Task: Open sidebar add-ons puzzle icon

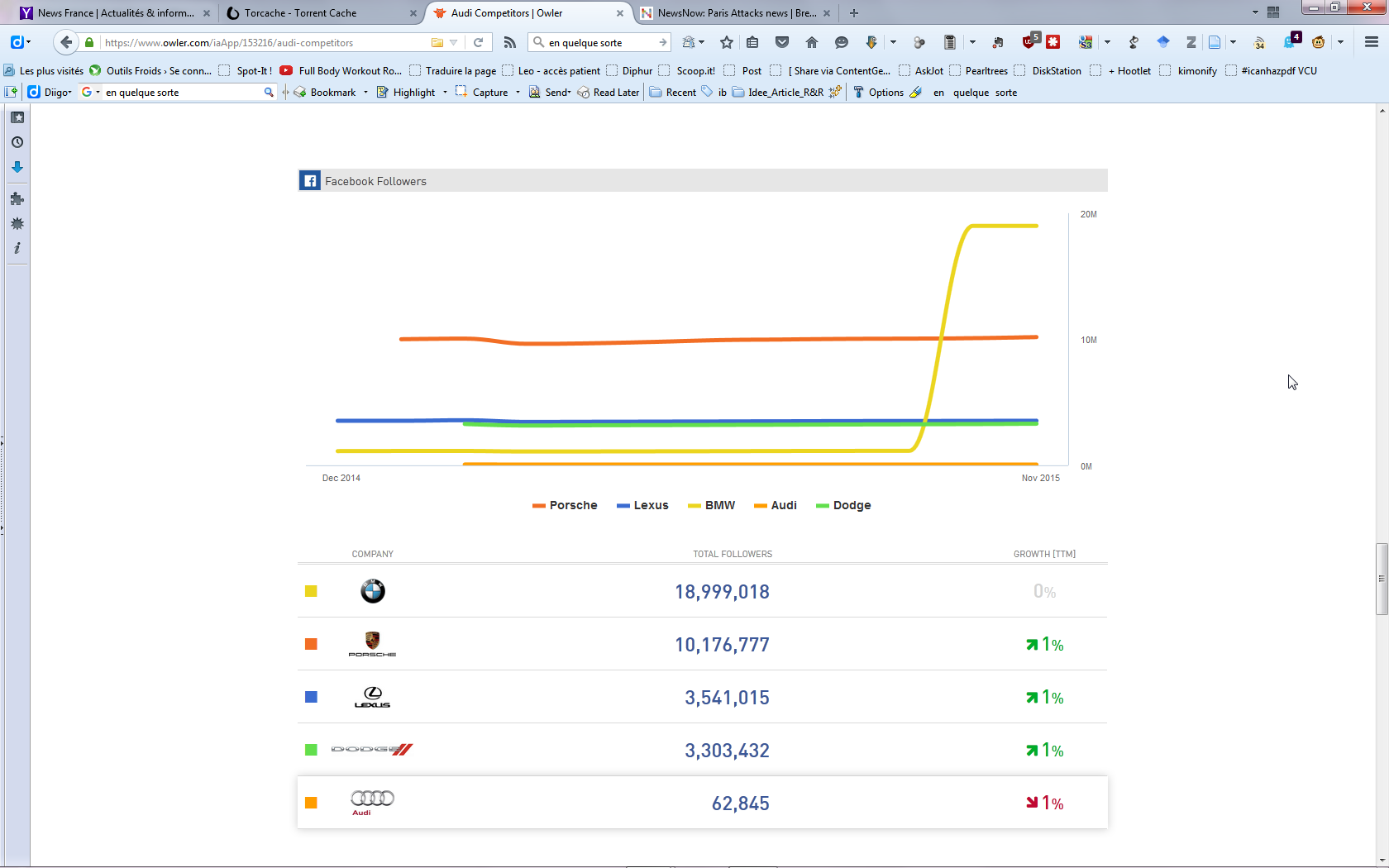Action: (x=17, y=198)
